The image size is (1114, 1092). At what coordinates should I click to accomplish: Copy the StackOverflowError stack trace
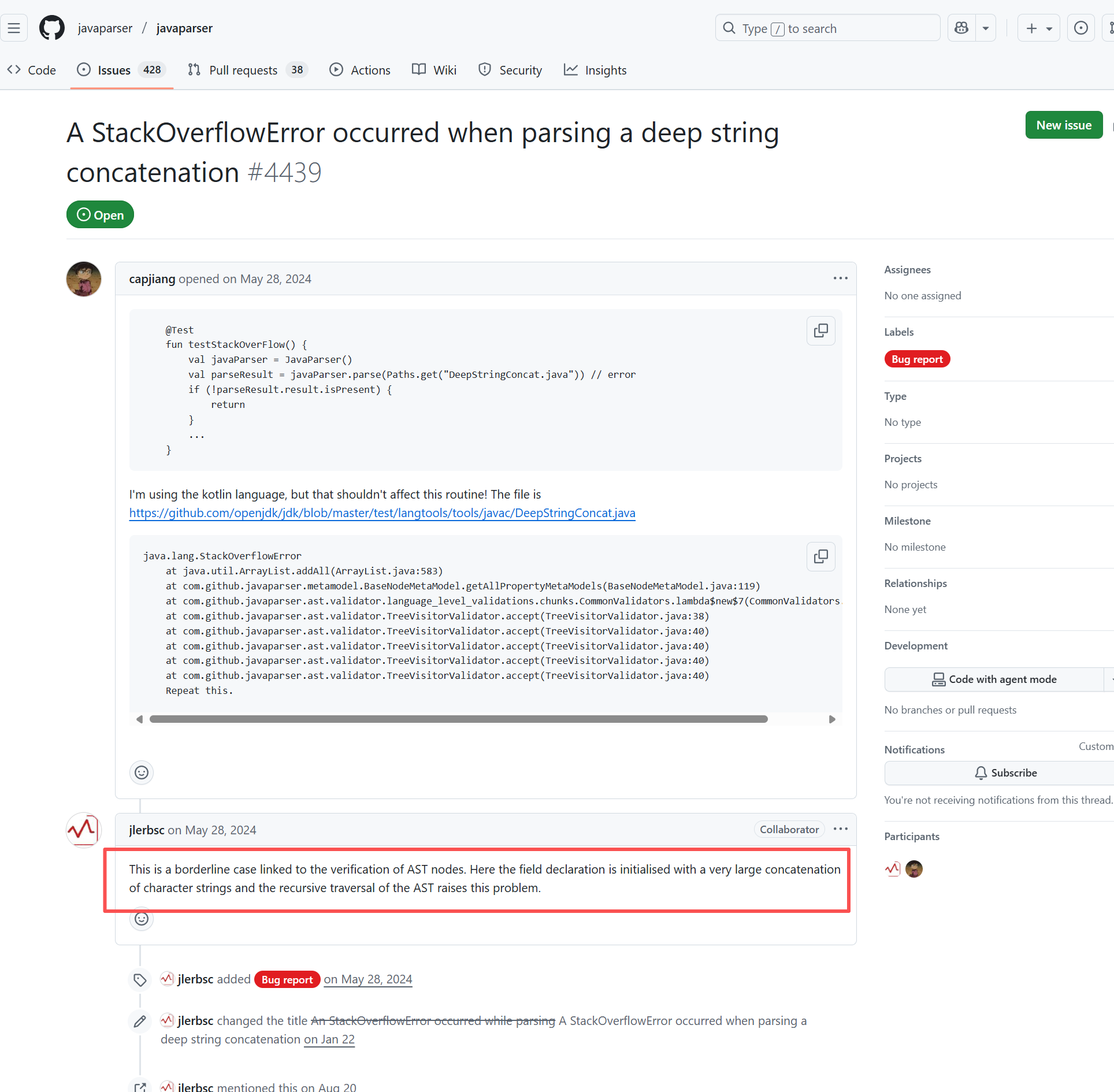point(820,556)
